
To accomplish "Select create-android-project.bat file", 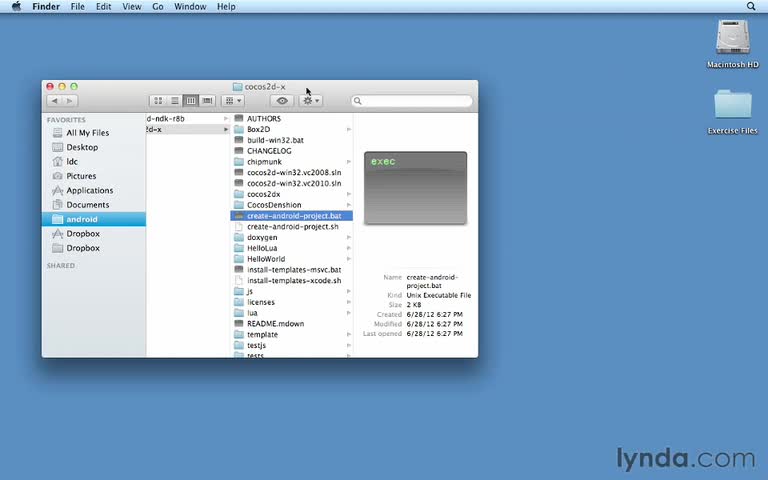I will (x=291, y=216).
